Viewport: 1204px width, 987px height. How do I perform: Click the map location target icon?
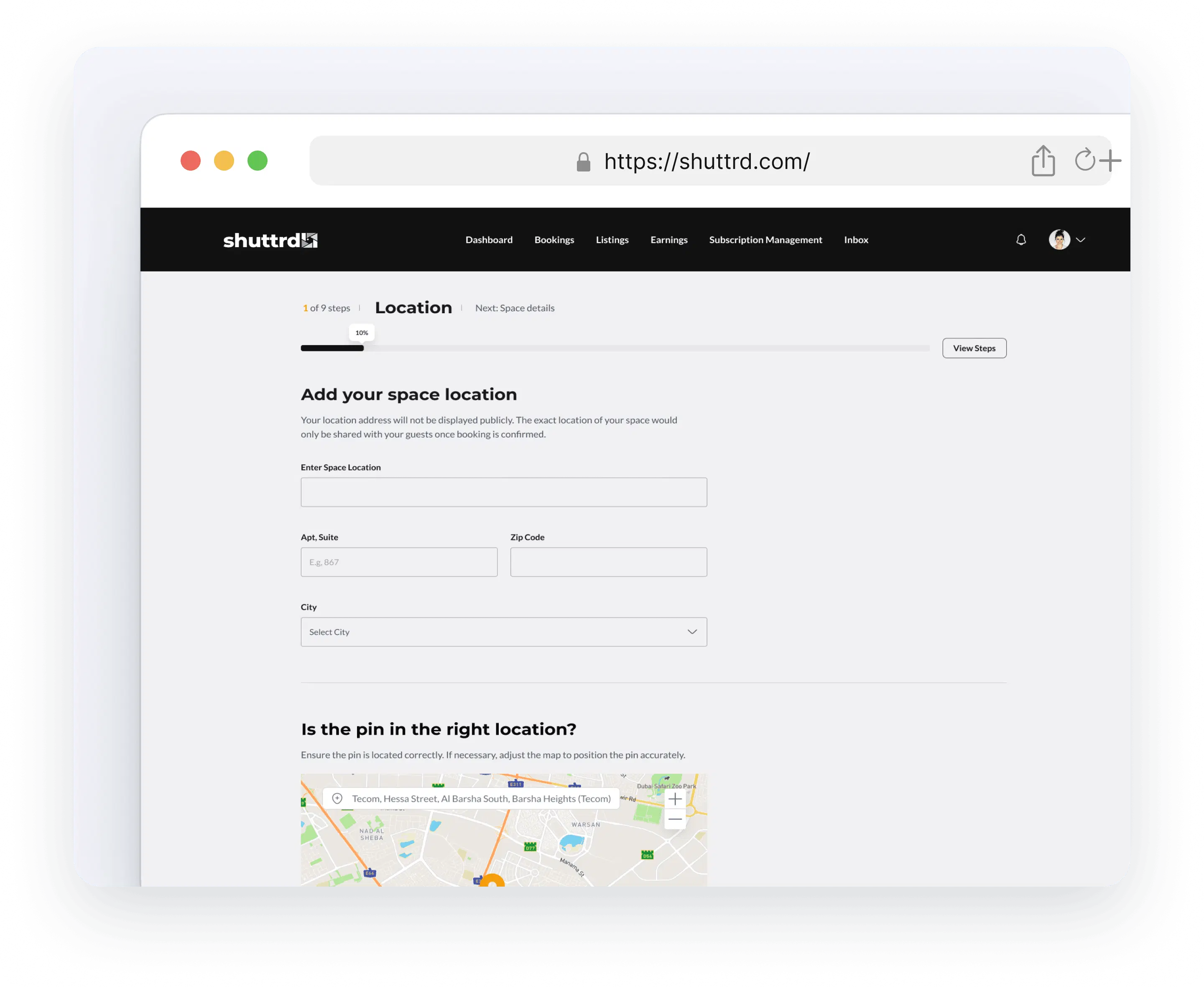pyautogui.click(x=337, y=798)
